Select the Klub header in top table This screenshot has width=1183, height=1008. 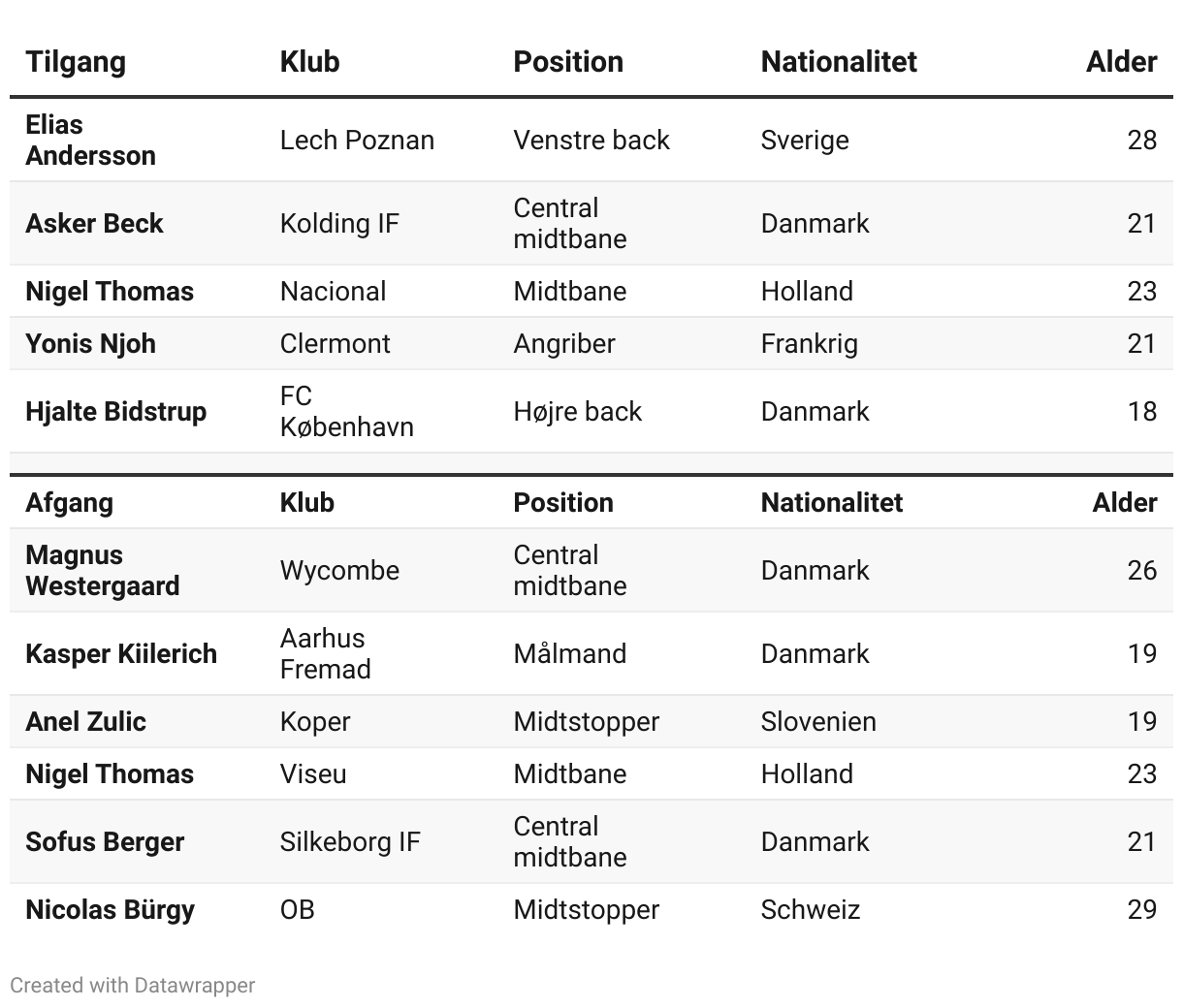click(x=309, y=62)
